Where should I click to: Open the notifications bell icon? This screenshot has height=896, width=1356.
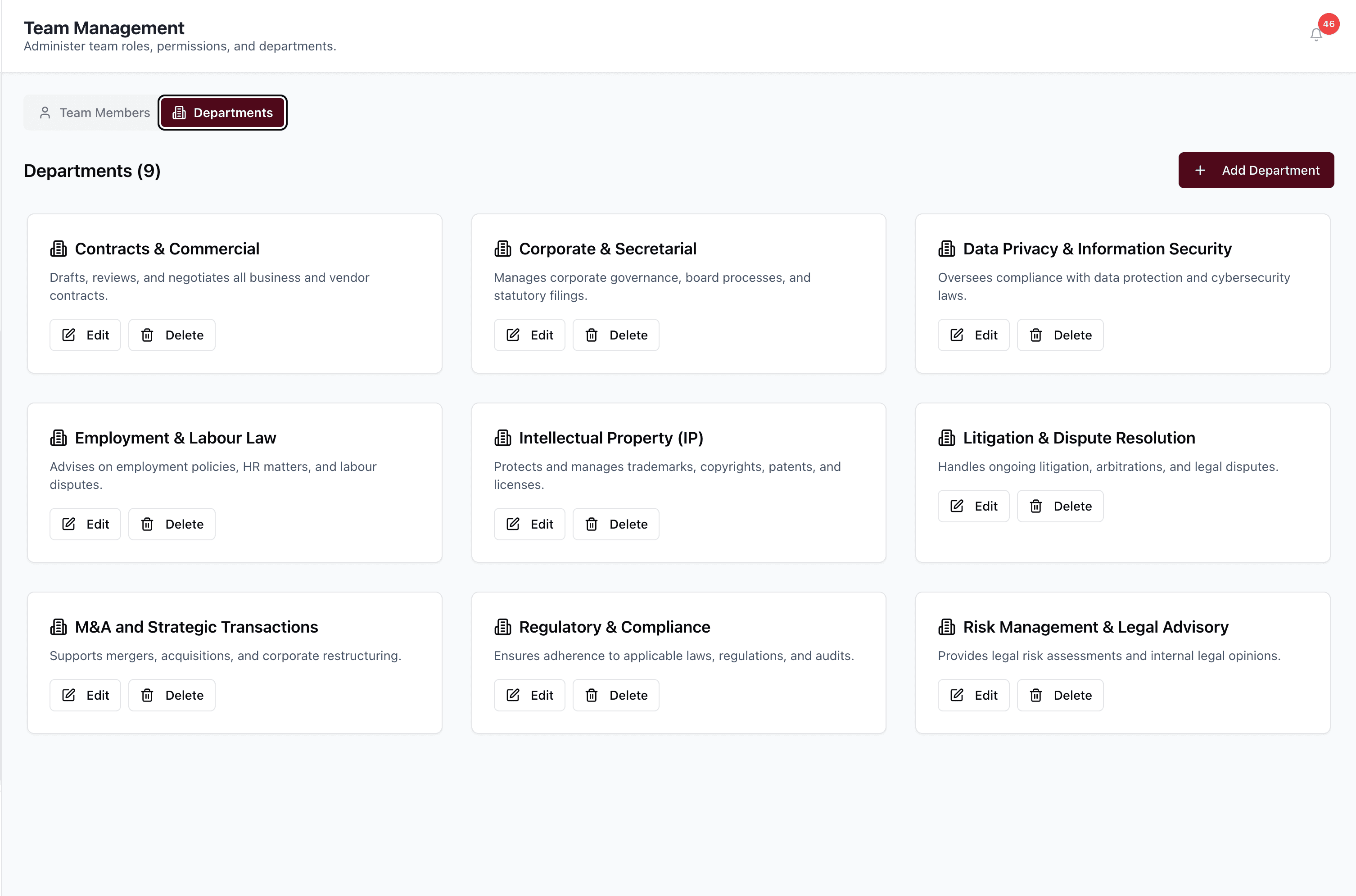coord(1315,35)
